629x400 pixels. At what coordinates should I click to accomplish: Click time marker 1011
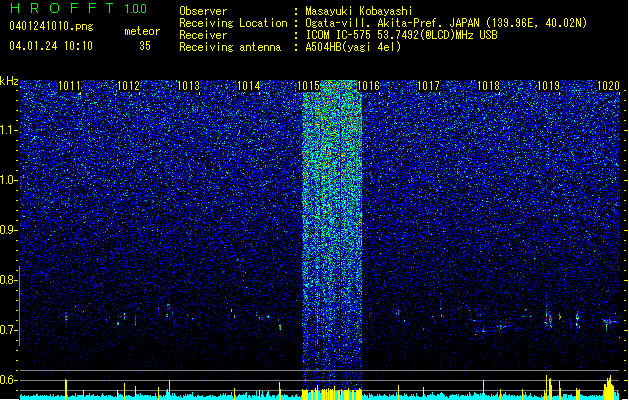click(69, 86)
